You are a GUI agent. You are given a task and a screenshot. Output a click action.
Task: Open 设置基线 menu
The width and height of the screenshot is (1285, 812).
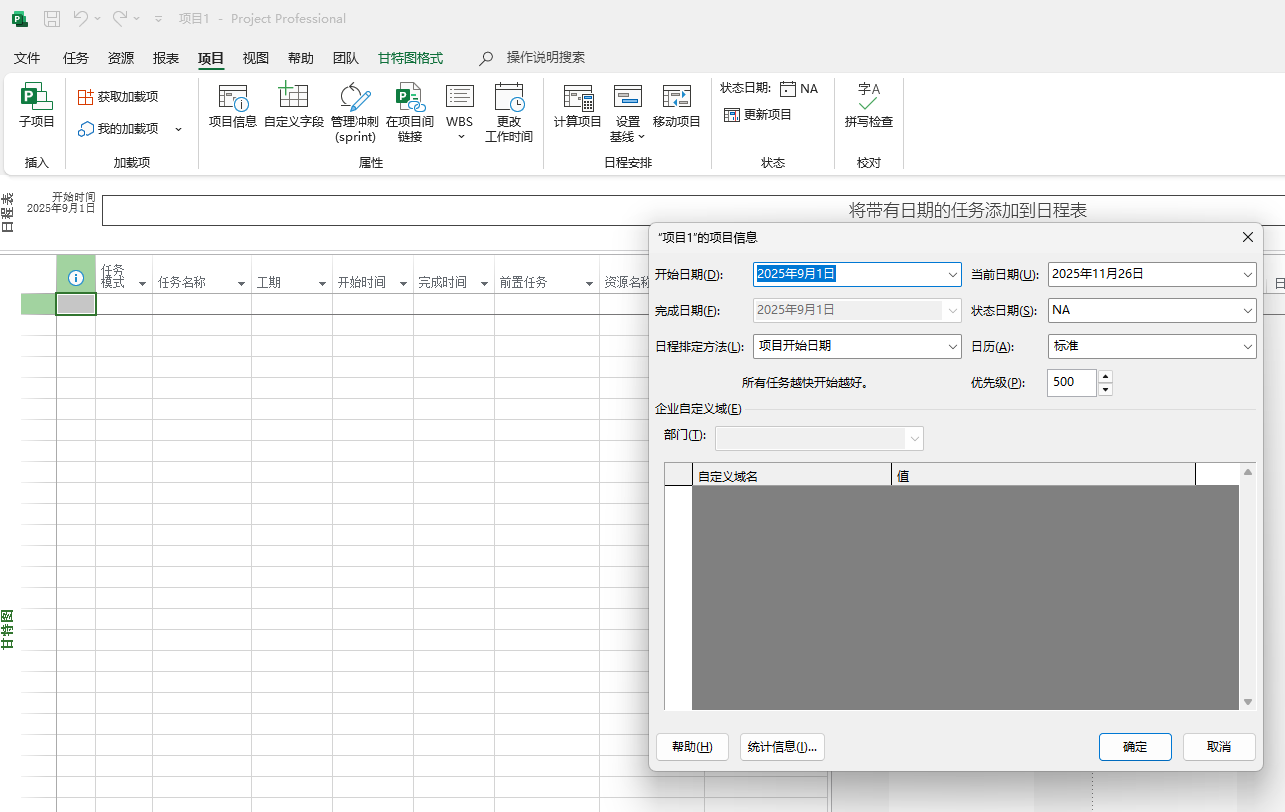pos(627,113)
